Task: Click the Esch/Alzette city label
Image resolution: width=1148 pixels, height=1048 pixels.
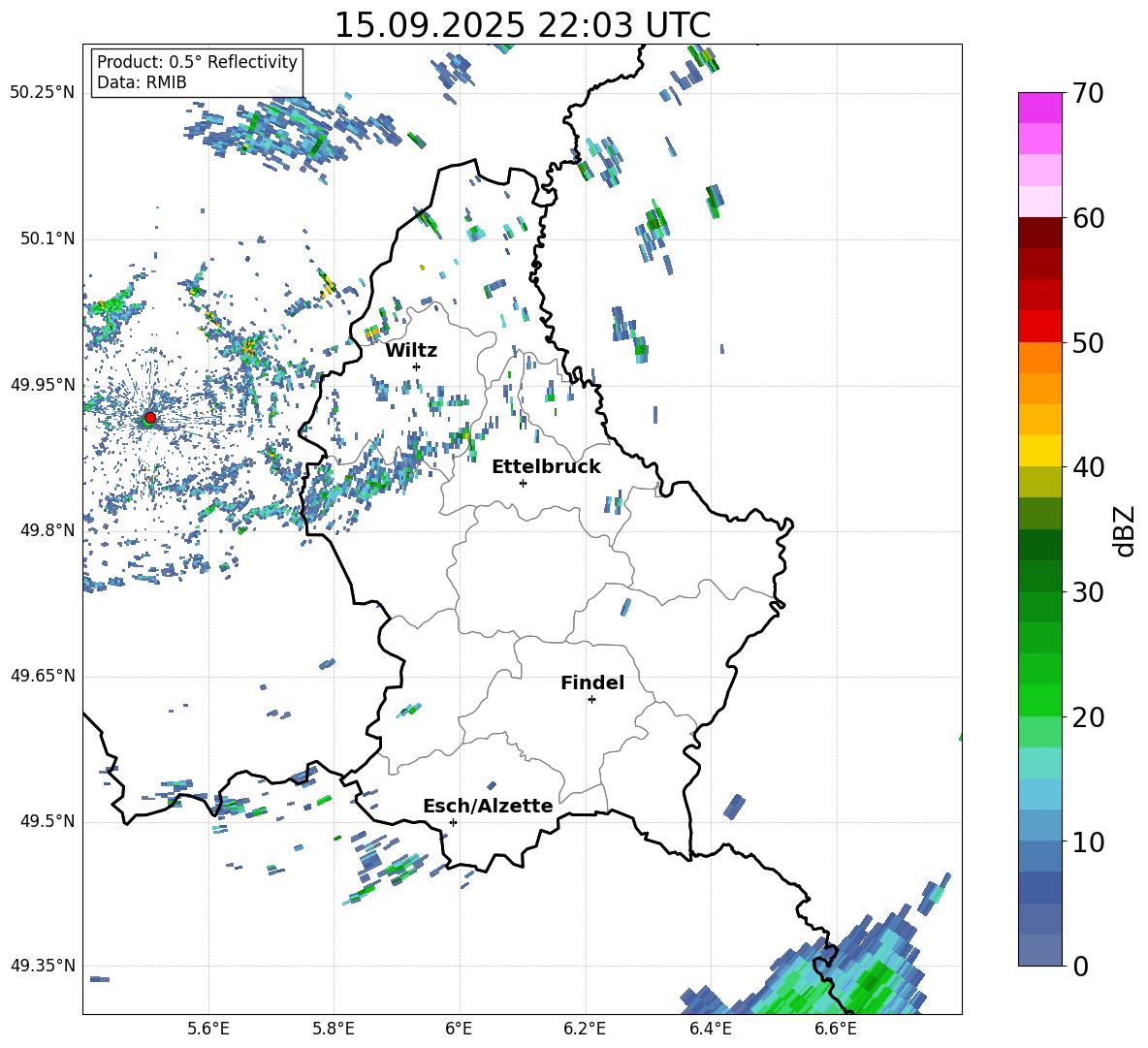Action: pos(488,807)
